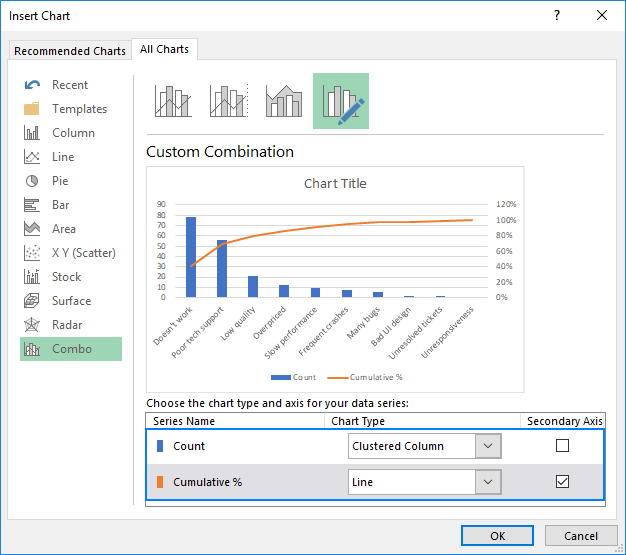The height and width of the screenshot is (555, 626).
Task: Open chart type dropdown for Cumulative % series
Action: 488,482
